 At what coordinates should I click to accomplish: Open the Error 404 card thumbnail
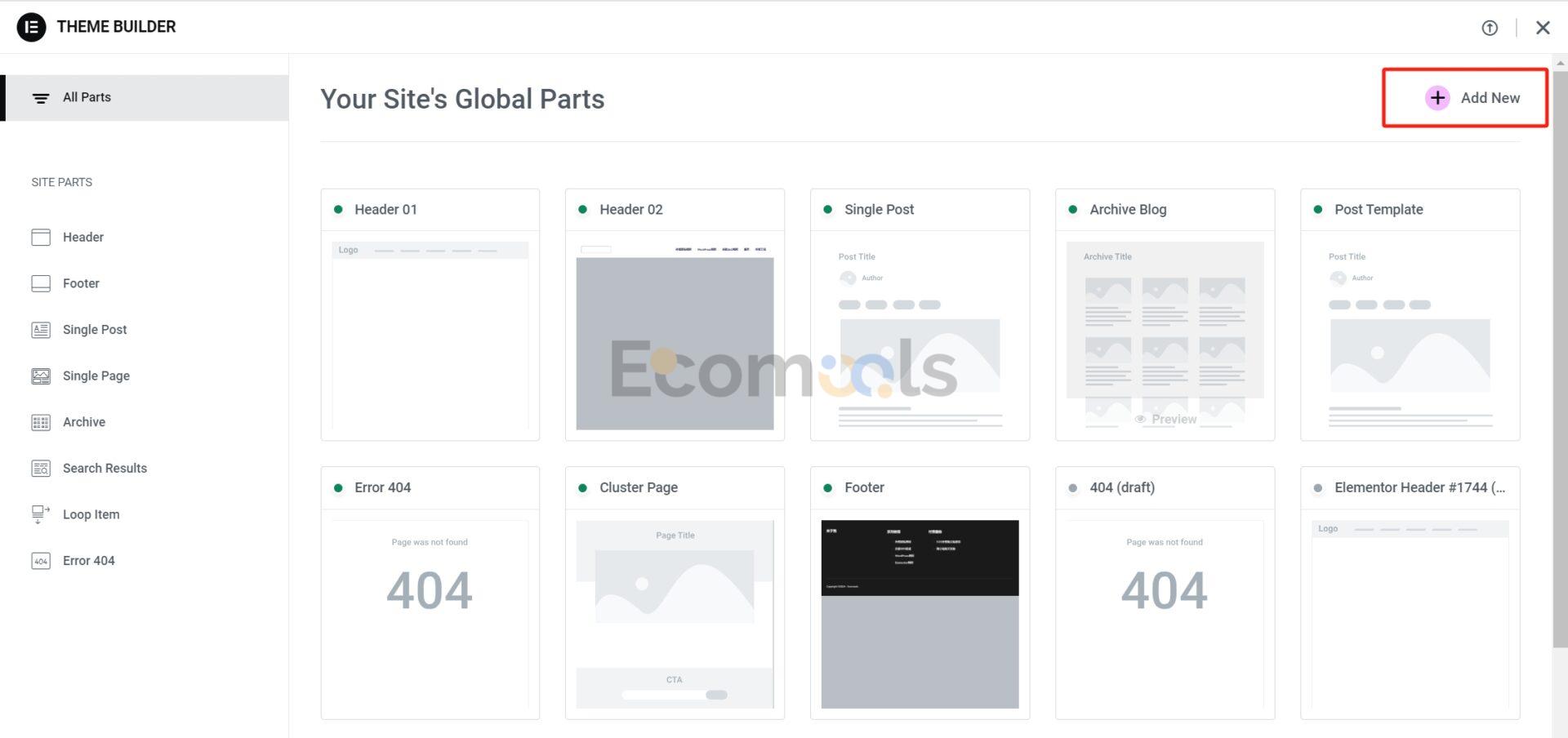(x=430, y=614)
